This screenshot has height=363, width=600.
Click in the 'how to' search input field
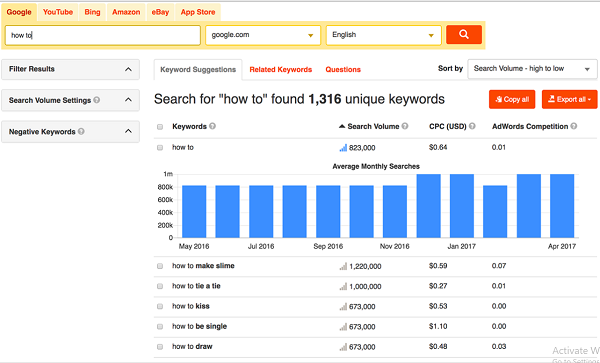[x=103, y=35]
